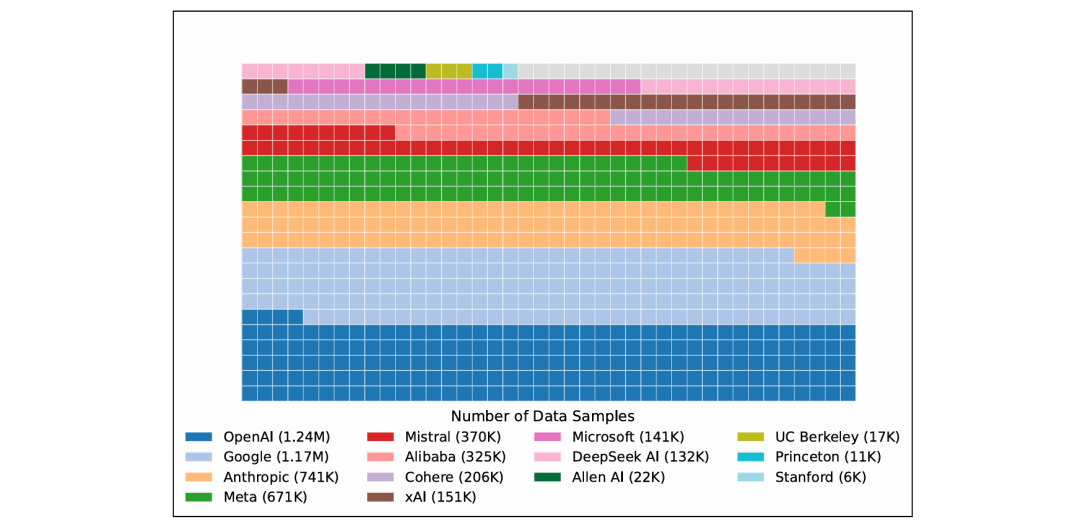Viewport: 1080px width, 527px height.
Task: Select the 'Princeton (11K)' legend label
Action: click(x=828, y=456)
